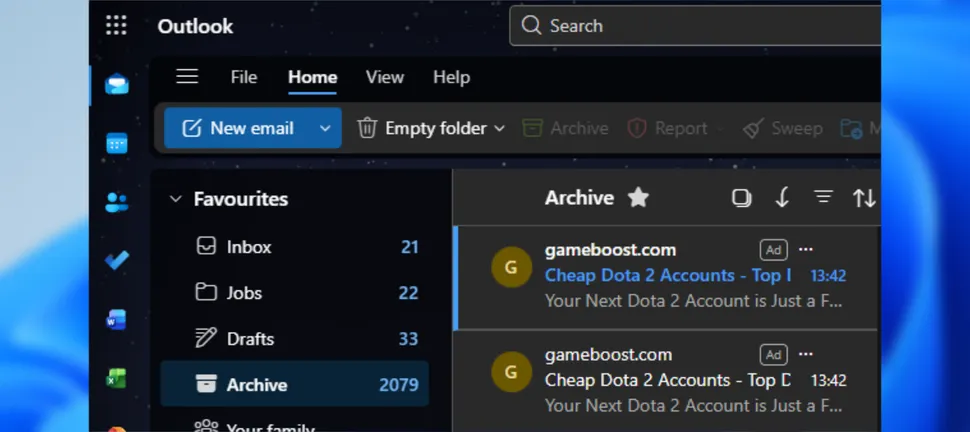The height and width of the screenshot is (432, 970).
Task: Collapse the Favourites folder group
Action: click(176, 199)
